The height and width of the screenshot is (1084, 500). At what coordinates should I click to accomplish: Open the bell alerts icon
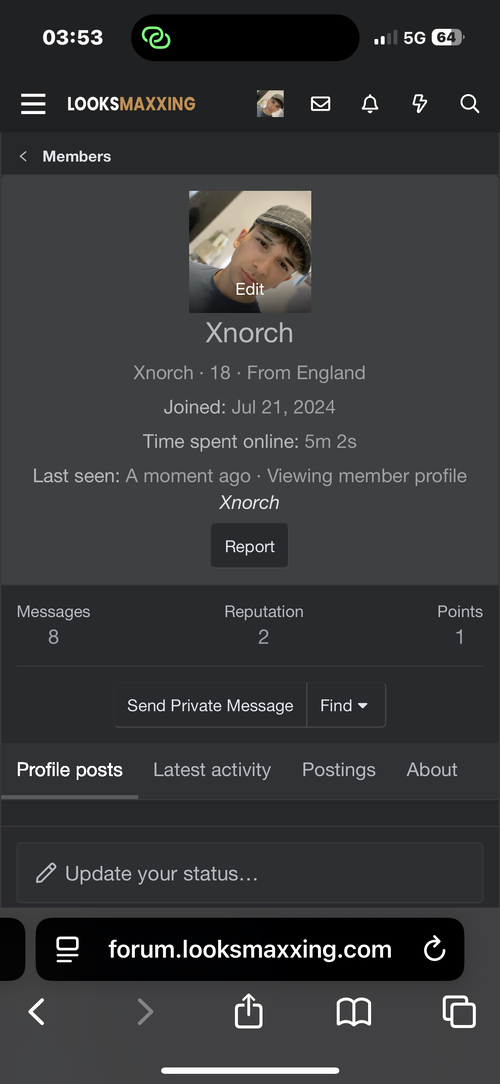[370, 104]
